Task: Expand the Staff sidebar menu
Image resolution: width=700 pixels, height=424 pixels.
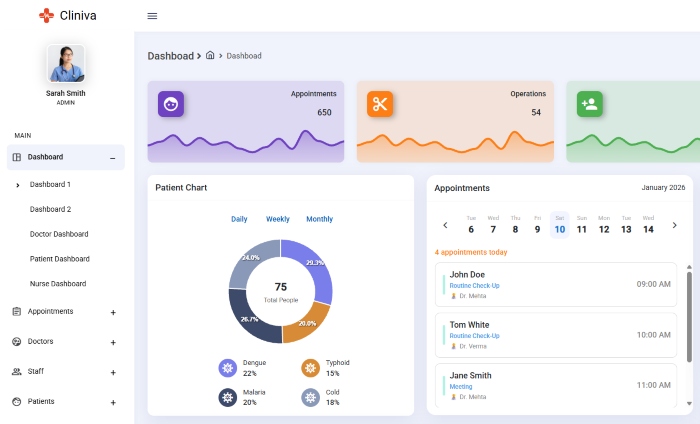Action: 113,372
